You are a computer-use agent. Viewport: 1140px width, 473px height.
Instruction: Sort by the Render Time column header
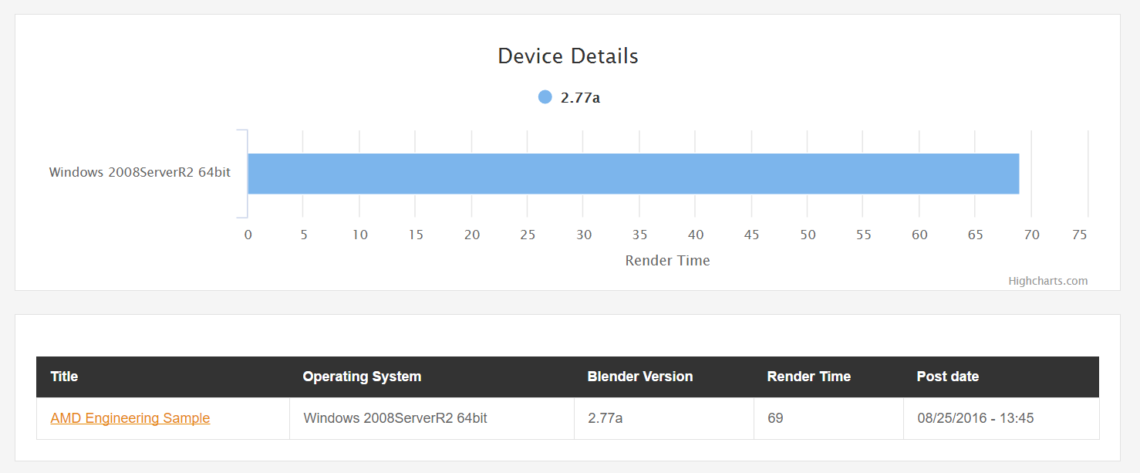pyautogui.click(x=808, y=376)
